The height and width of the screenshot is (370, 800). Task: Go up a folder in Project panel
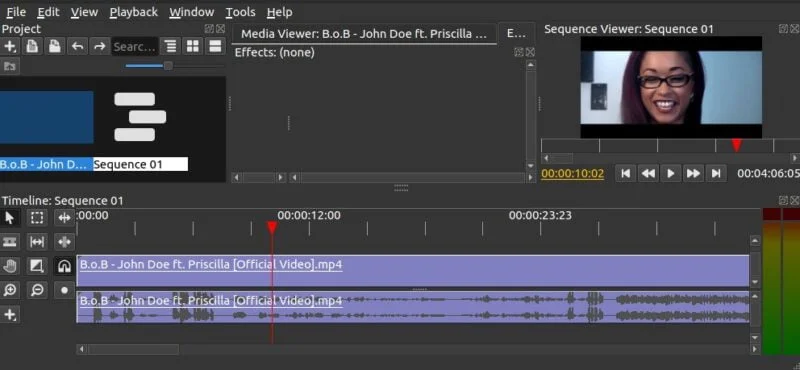(x=10, y=66)
